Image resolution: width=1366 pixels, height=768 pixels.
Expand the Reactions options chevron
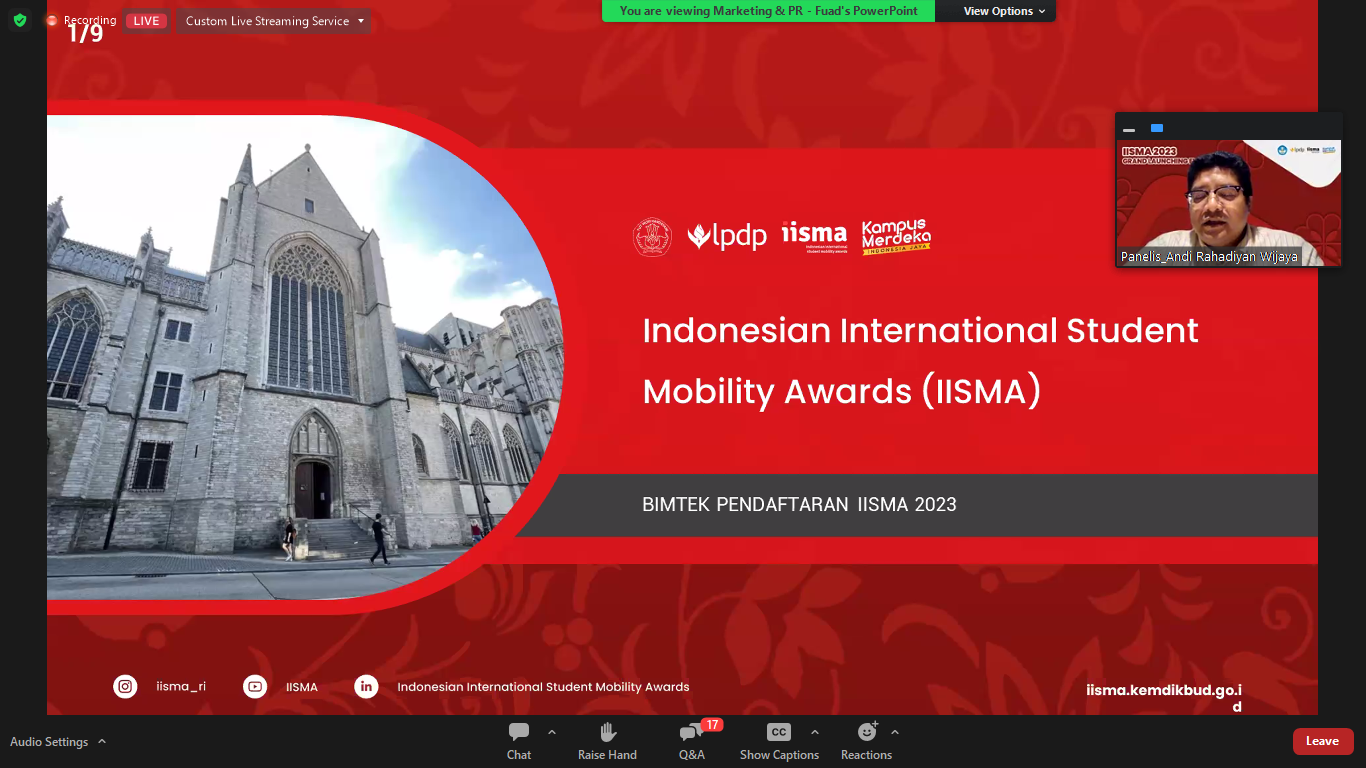[x=895, y=732]
